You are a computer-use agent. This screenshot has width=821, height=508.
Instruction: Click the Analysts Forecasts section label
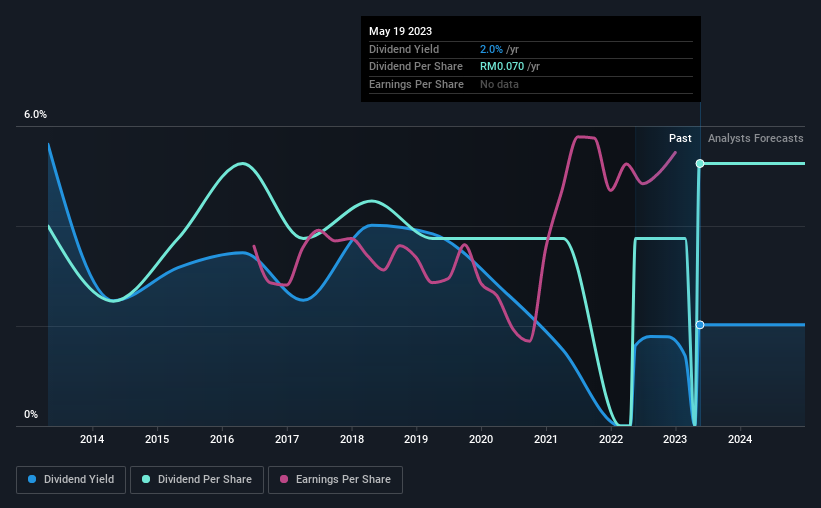756,138
